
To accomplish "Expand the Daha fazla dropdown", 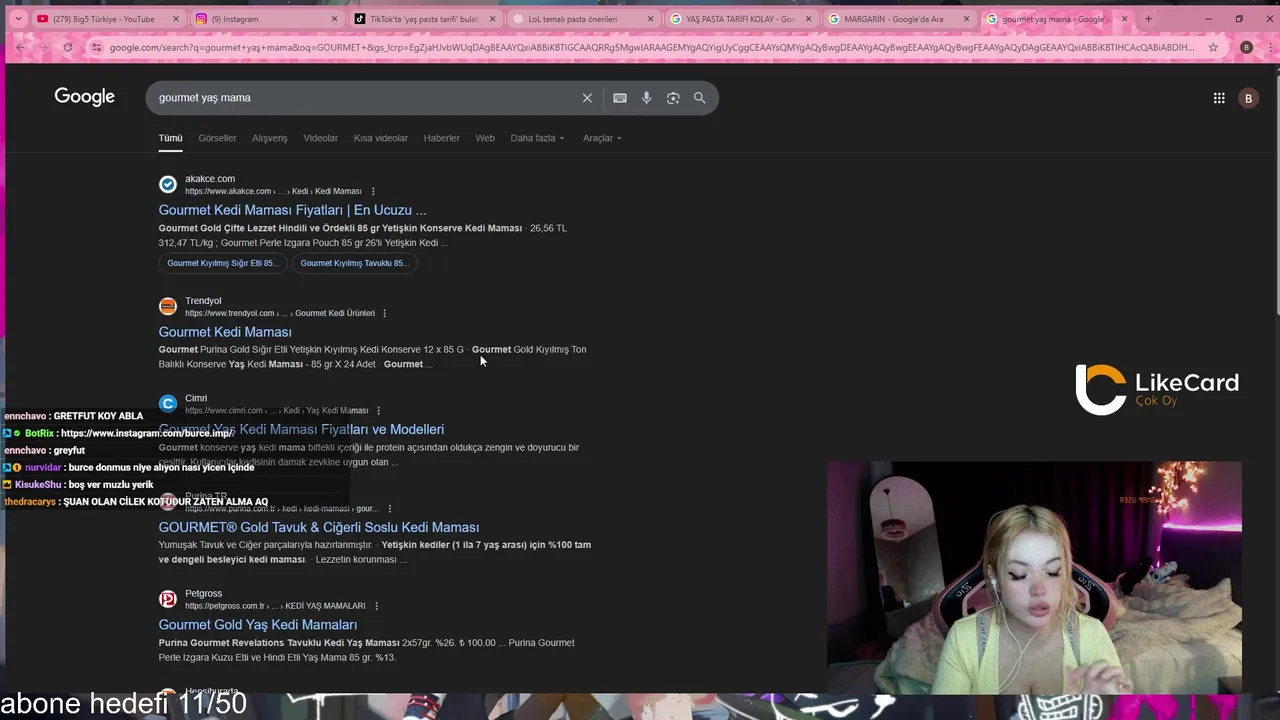I will click(537, 138).
